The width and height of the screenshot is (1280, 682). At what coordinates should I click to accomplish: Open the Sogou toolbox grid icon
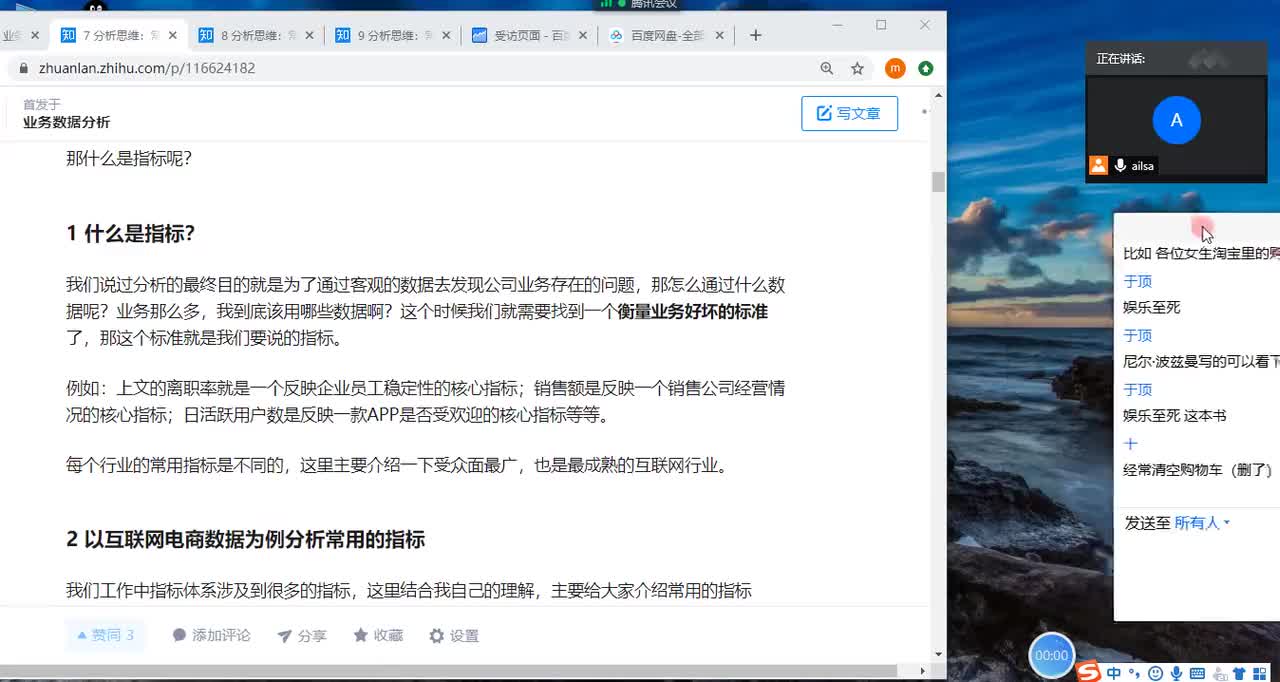tap(1260, 674)
